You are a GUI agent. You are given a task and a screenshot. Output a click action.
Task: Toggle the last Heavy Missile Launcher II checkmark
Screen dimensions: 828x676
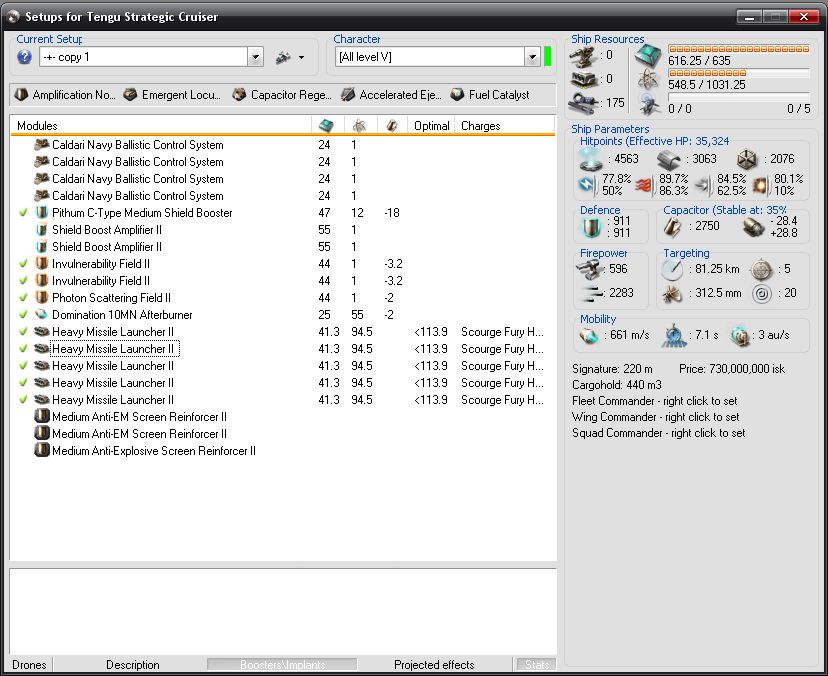[x=23, y=399]
